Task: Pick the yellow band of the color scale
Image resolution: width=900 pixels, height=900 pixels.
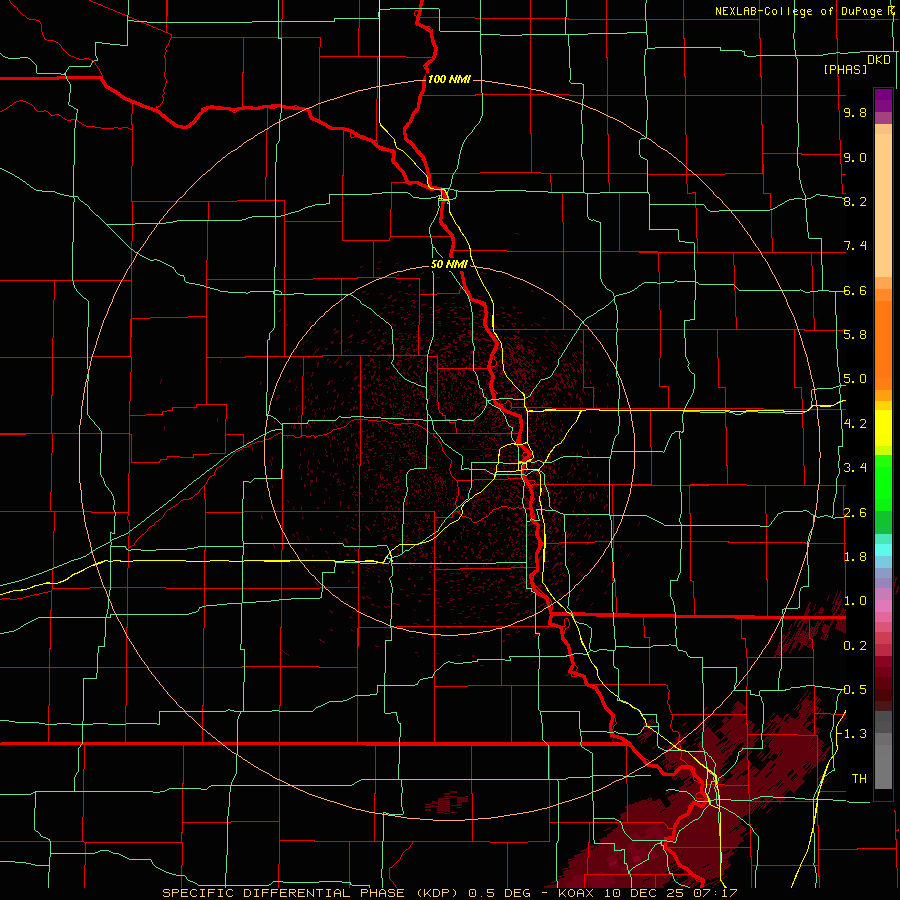Action: pos(883,428)
